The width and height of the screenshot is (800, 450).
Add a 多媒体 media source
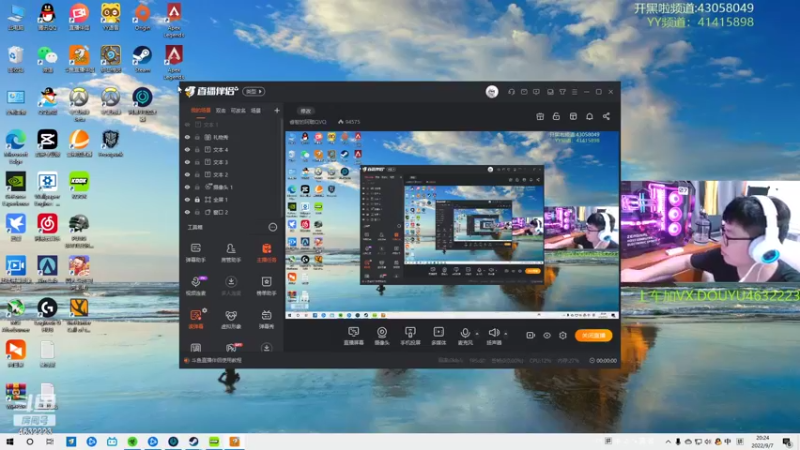point(438,336)
